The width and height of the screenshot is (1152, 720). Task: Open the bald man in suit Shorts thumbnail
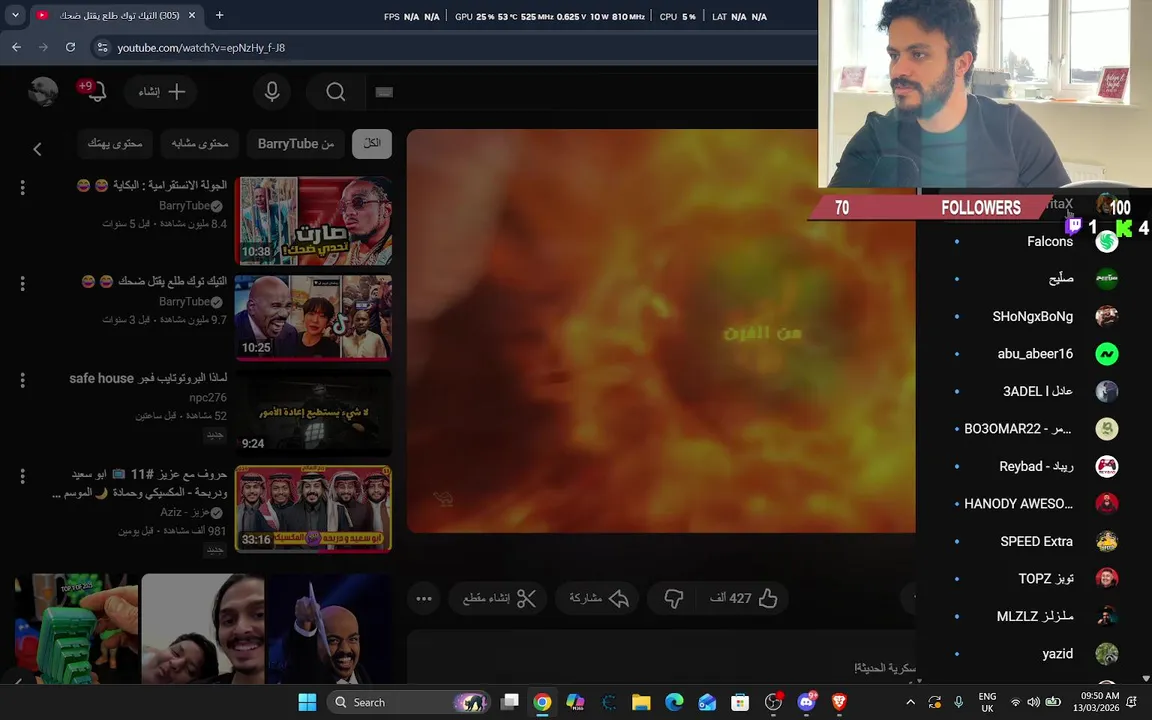tap(328, 629)
